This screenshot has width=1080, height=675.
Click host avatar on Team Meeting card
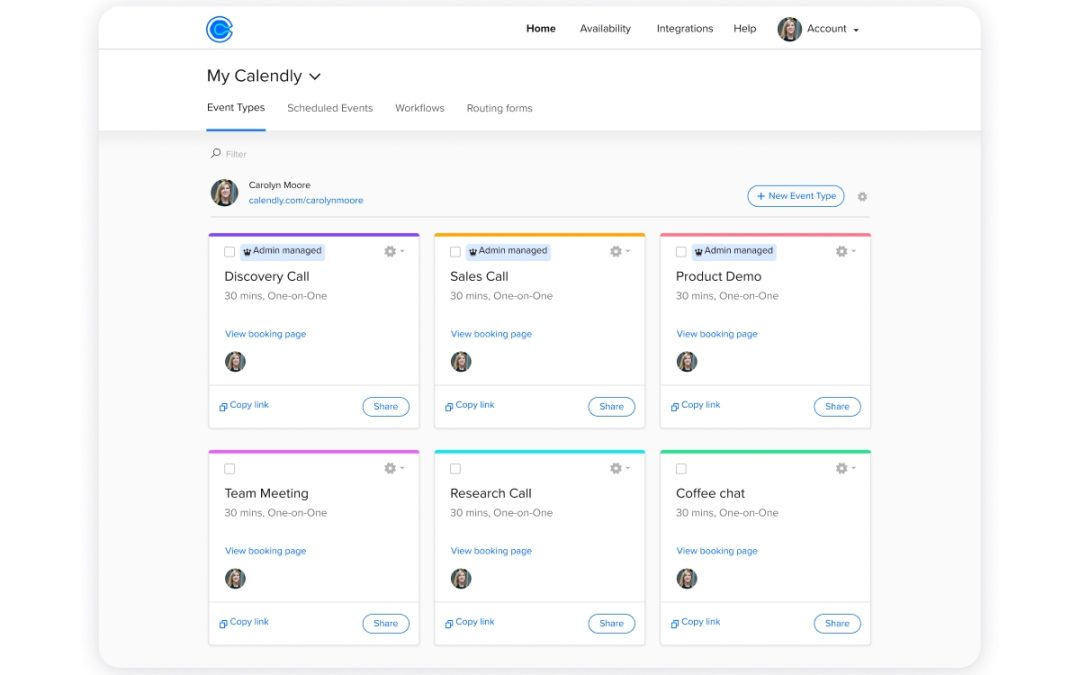(236, 579)
